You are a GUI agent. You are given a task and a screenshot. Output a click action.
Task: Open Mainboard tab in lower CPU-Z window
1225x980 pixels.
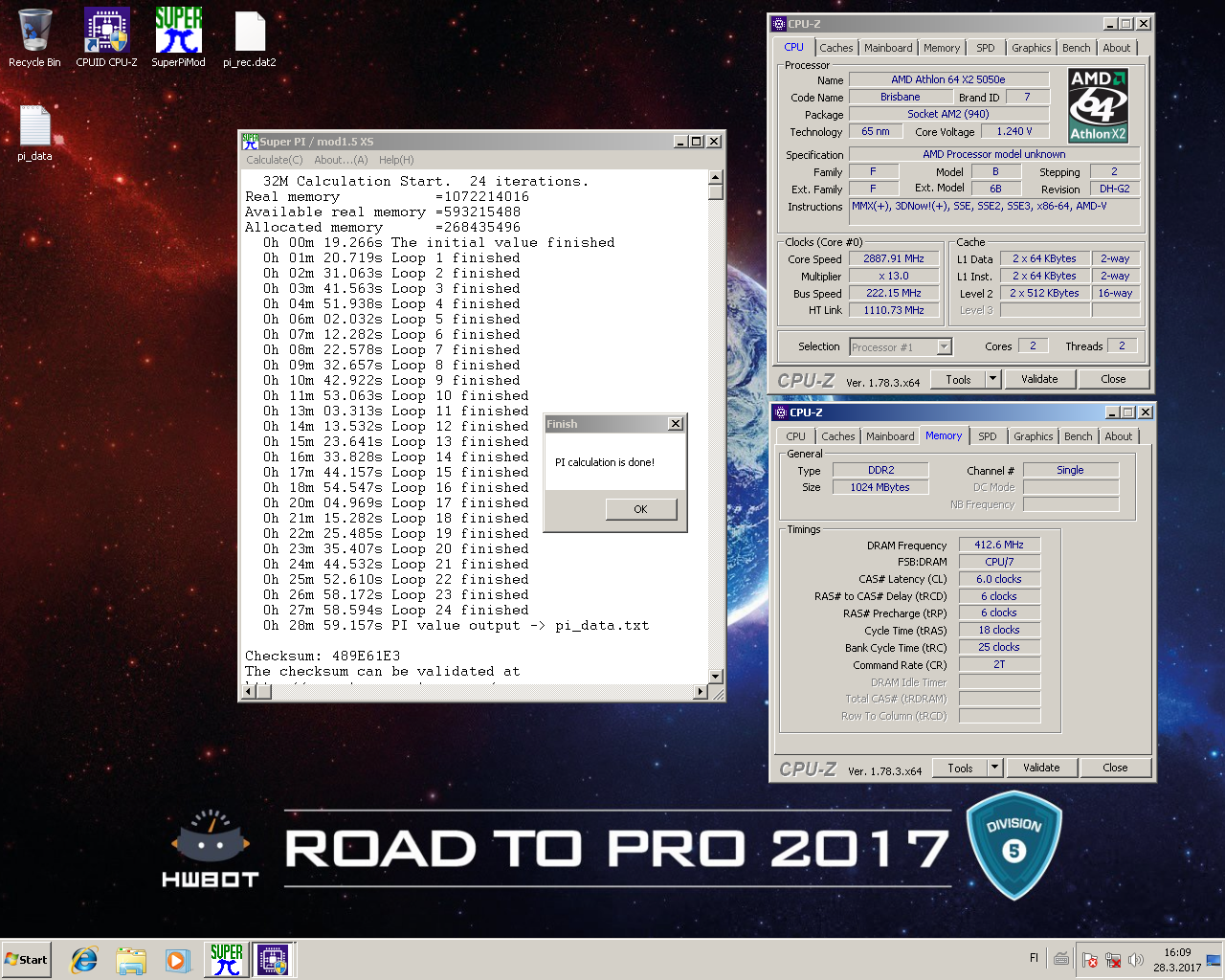tap(890, 436)
